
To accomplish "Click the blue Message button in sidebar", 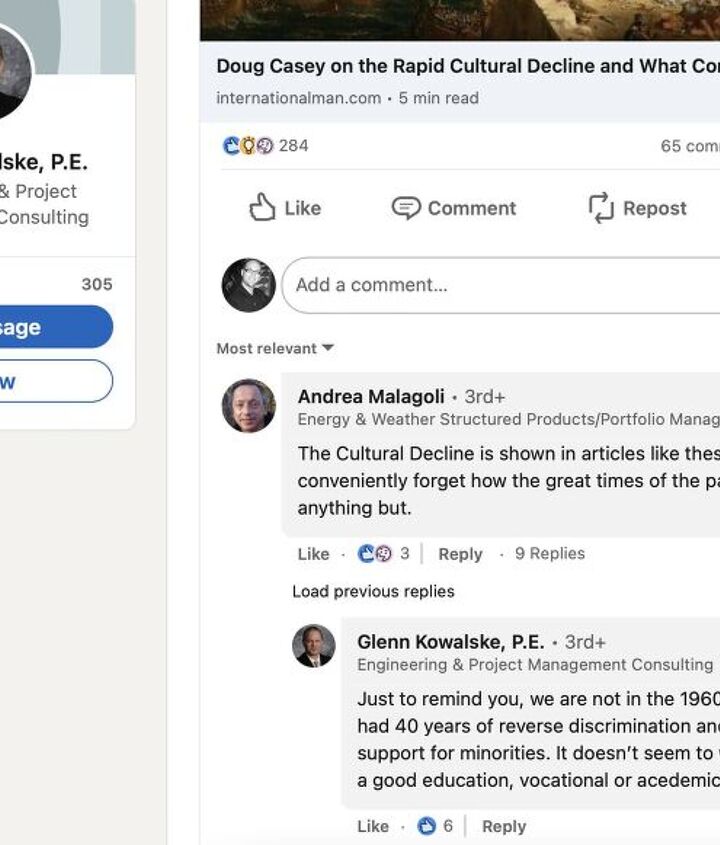I will pyautogui.click(x=50, y=327).
